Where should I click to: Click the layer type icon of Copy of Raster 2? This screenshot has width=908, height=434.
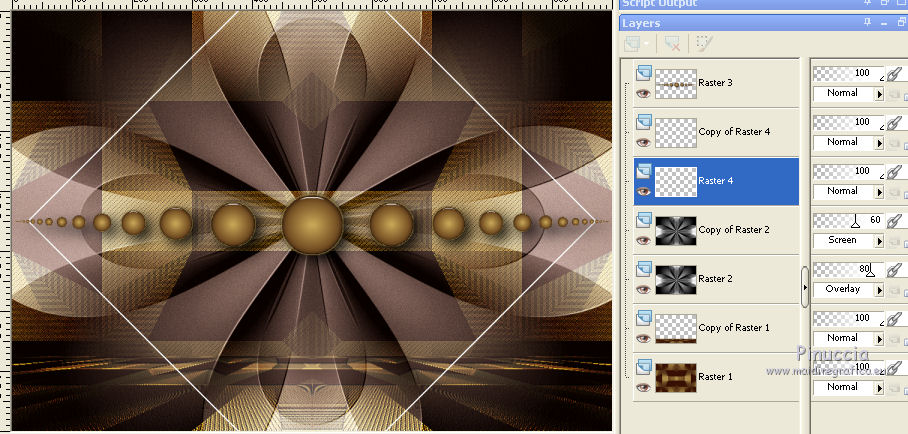click(x=643, y=220)
